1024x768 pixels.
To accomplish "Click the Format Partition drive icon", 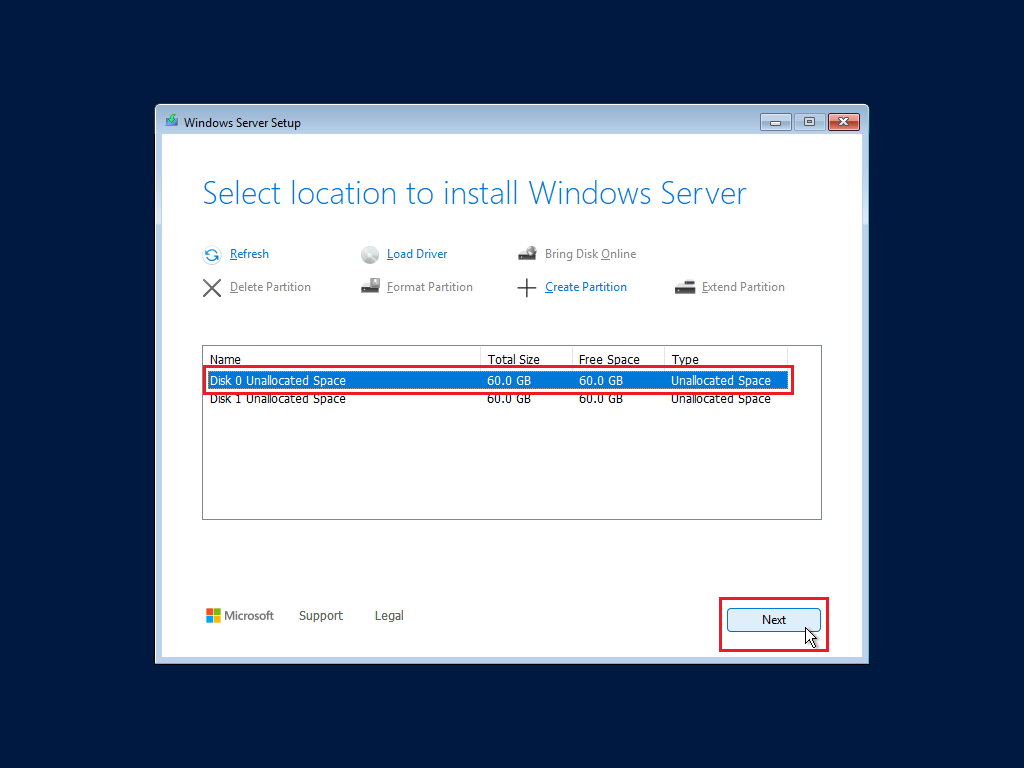I will (x=370, y=287).
